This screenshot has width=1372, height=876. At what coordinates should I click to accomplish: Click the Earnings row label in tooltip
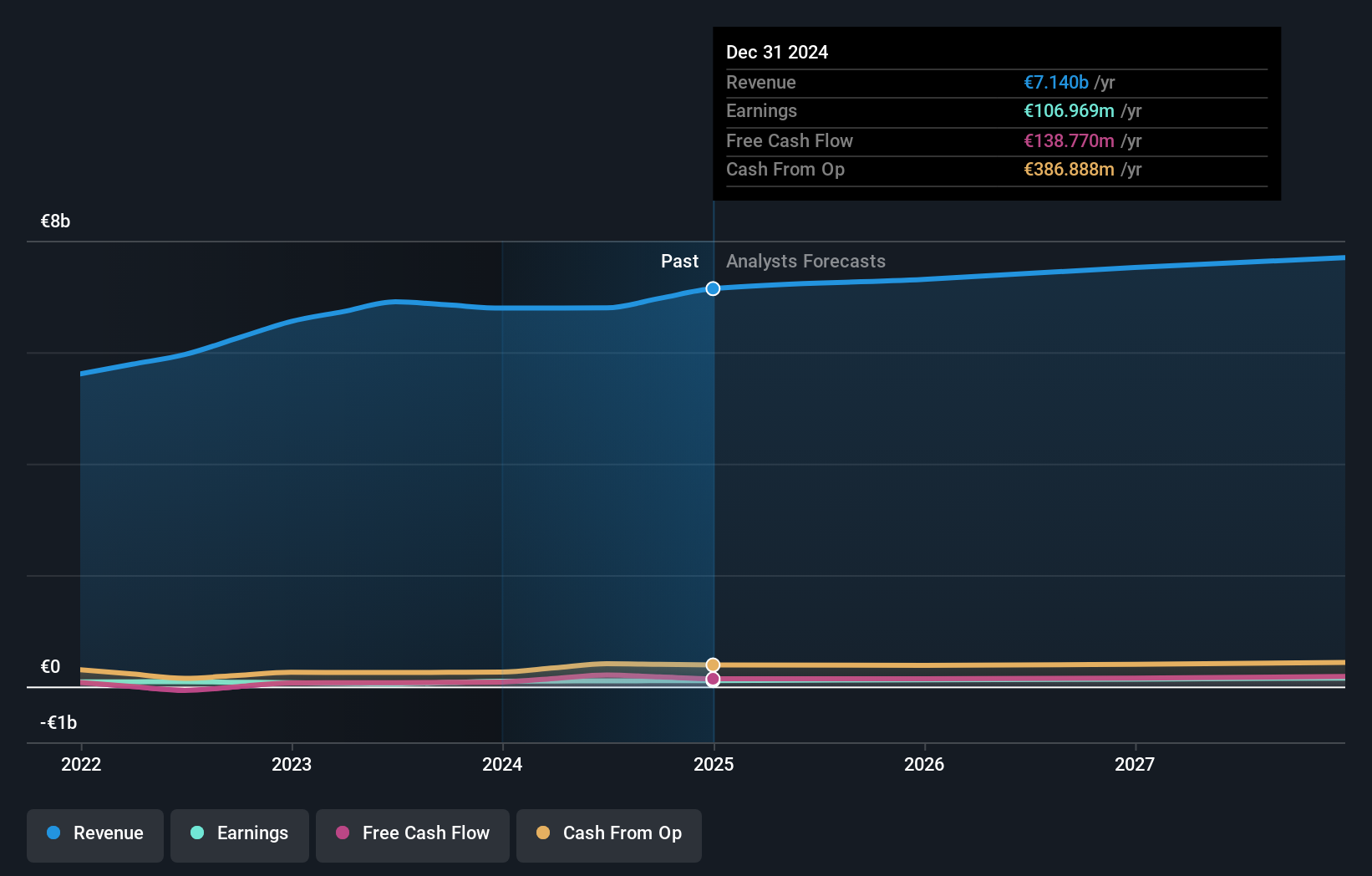[761, 110]
